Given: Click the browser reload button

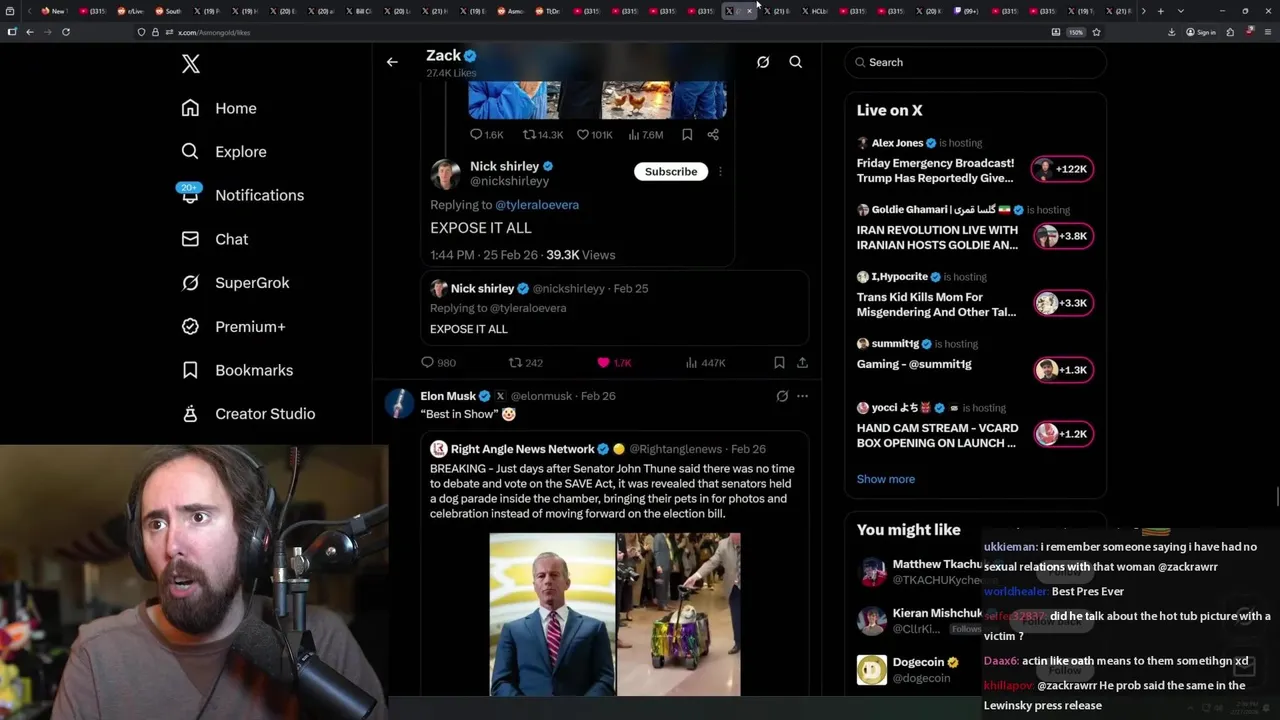Looking at the screenshot, I should tap(66, 32).
